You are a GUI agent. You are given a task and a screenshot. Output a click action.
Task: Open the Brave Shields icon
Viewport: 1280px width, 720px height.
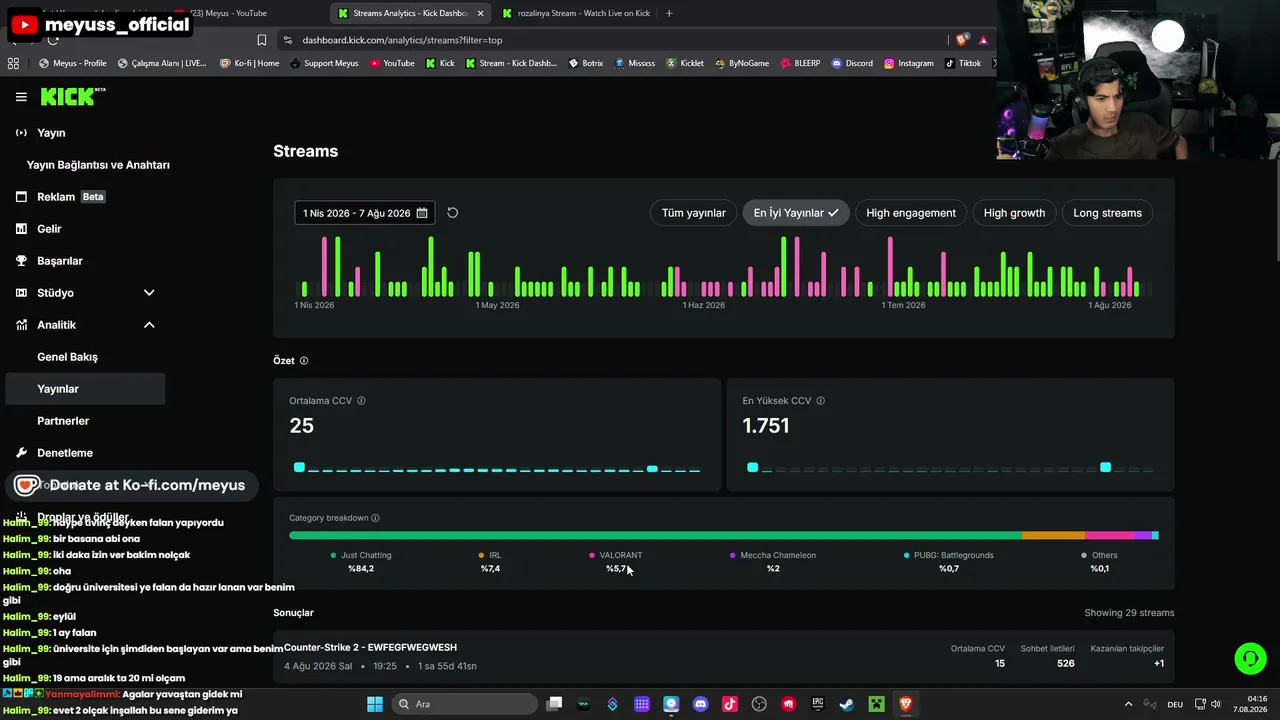[x=962, y=40]
